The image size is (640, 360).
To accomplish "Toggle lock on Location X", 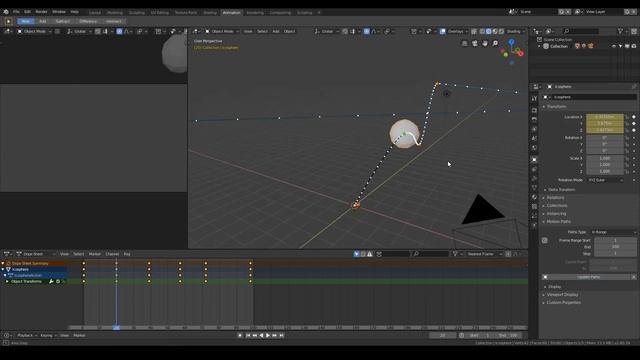I will (627, 117).
